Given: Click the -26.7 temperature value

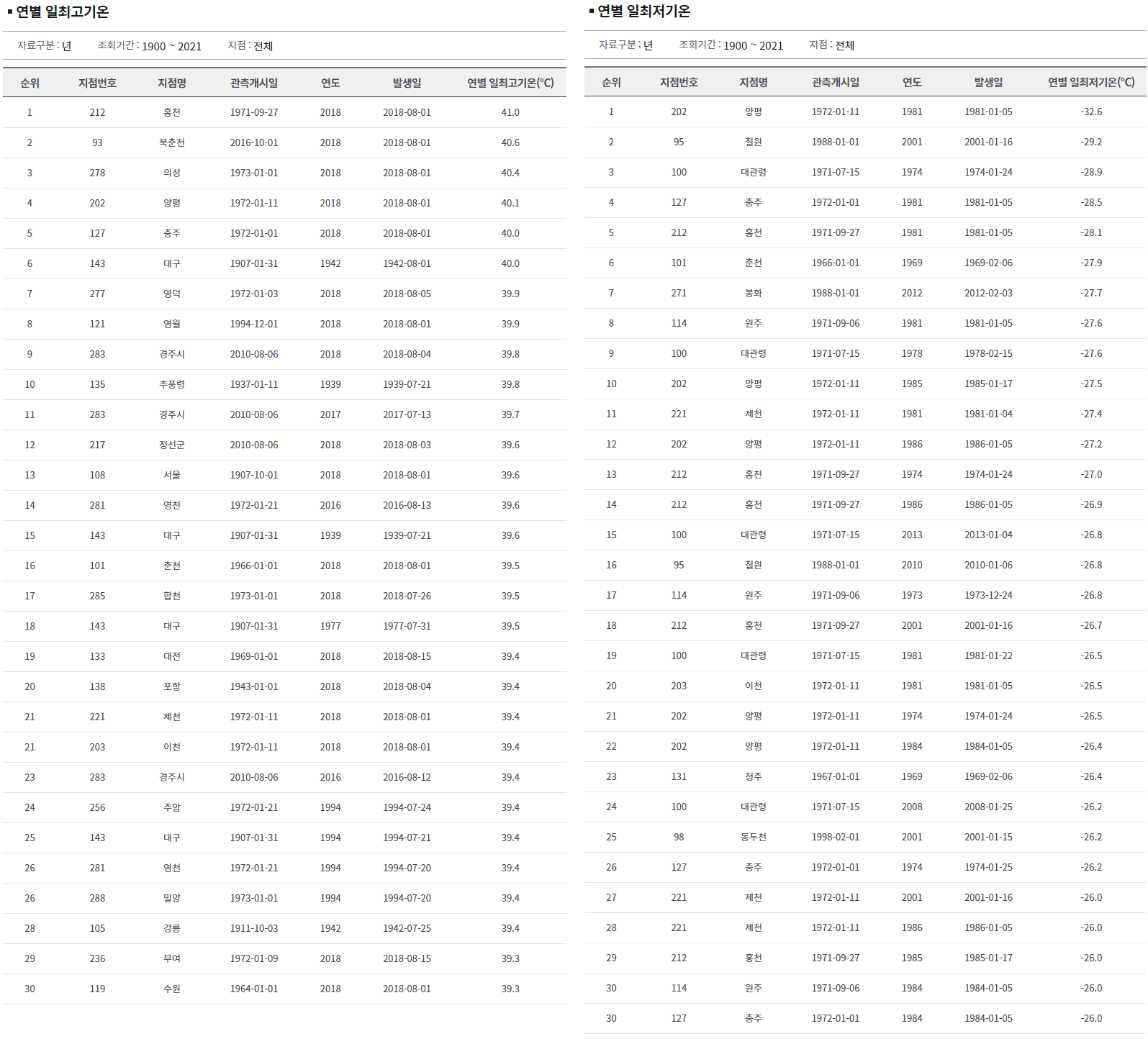Looking at the screenshot, I should pos(1091,625).
